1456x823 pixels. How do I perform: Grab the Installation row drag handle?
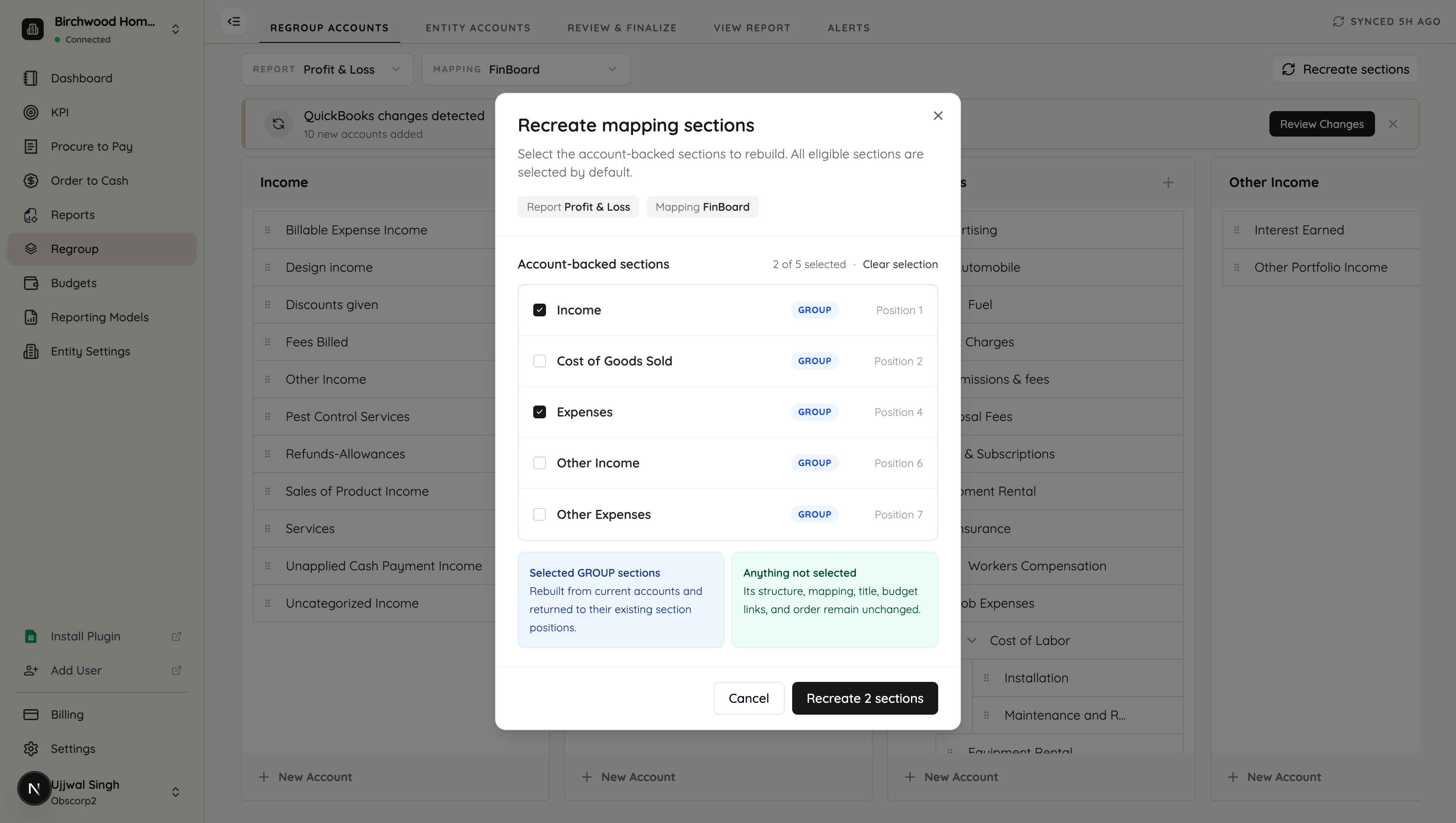986,678
